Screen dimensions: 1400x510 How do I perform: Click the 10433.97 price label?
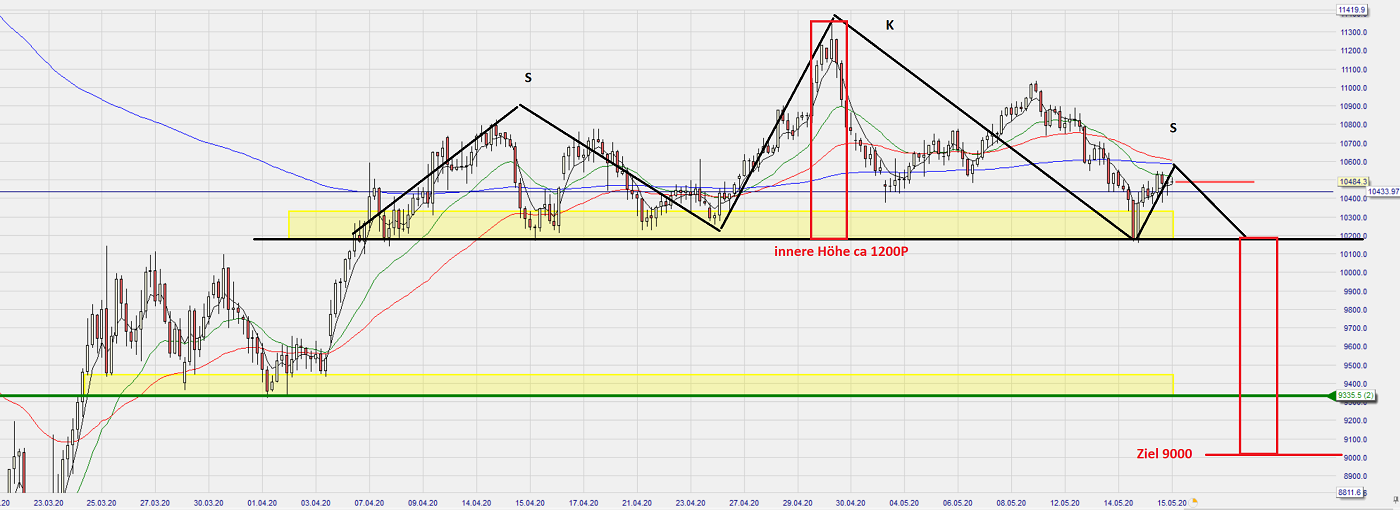pos(1383,192)
